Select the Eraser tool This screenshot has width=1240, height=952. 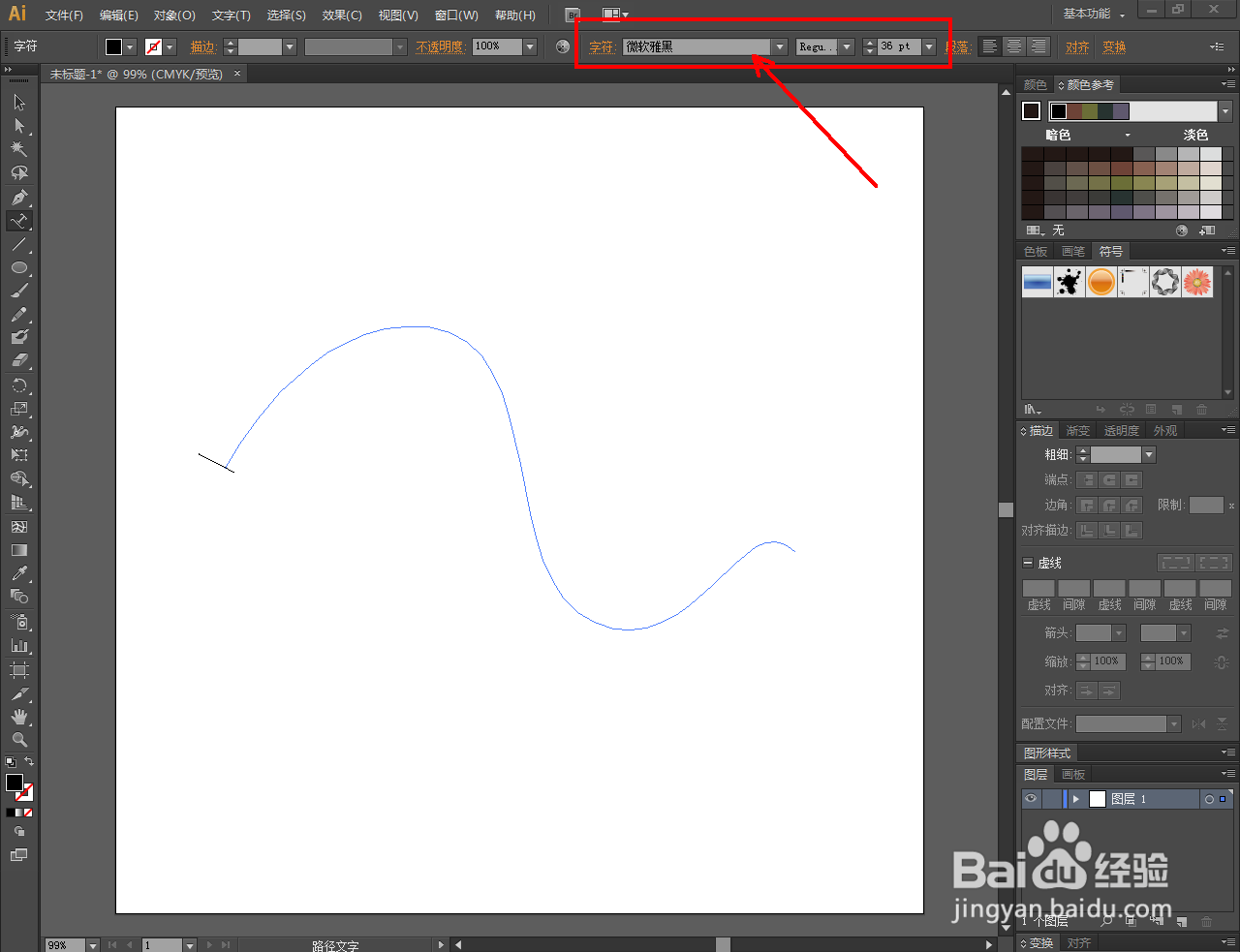point(19,361)
